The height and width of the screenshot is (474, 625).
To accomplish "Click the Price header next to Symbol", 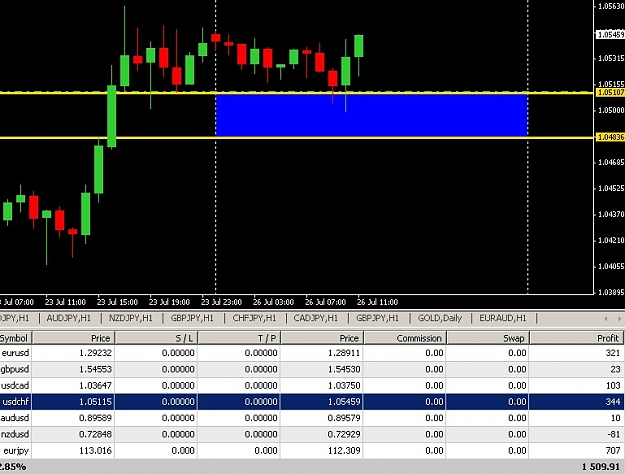I will pos(74,338).
